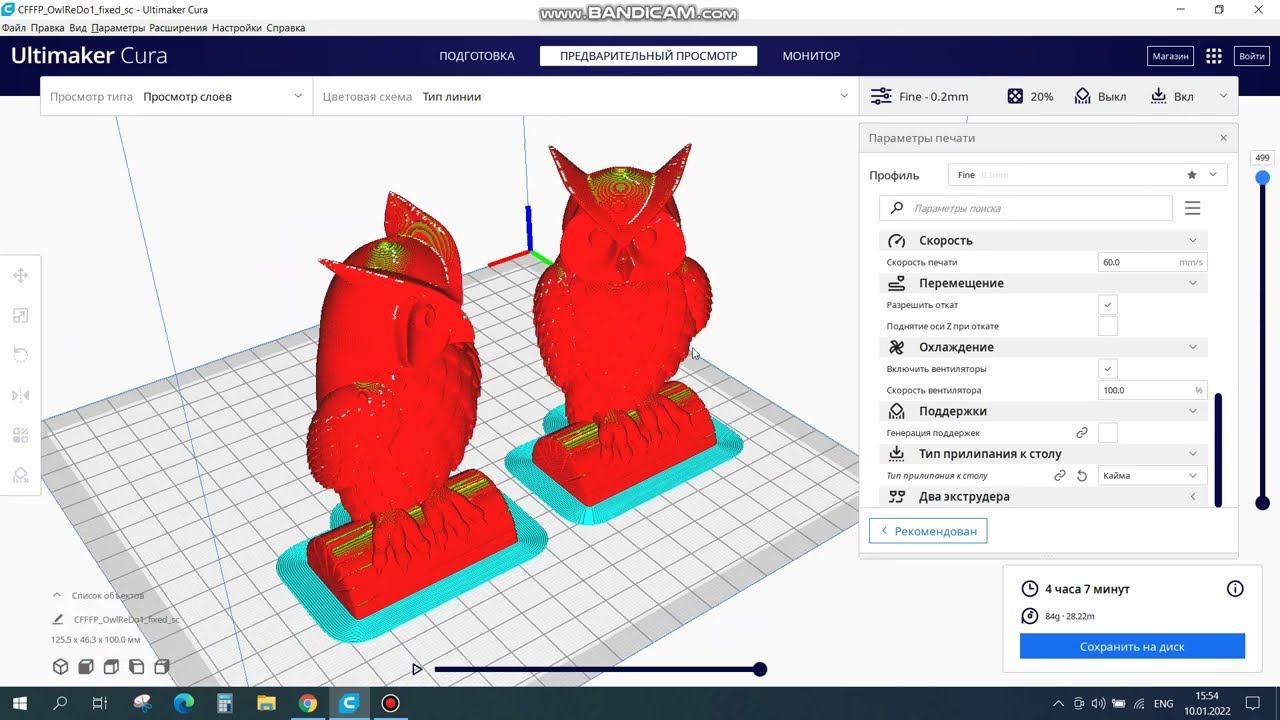The height and width of the screenshot is (720, 1280).
Task: Click edit pencil icon beside object name
Action: coord(58,619)
